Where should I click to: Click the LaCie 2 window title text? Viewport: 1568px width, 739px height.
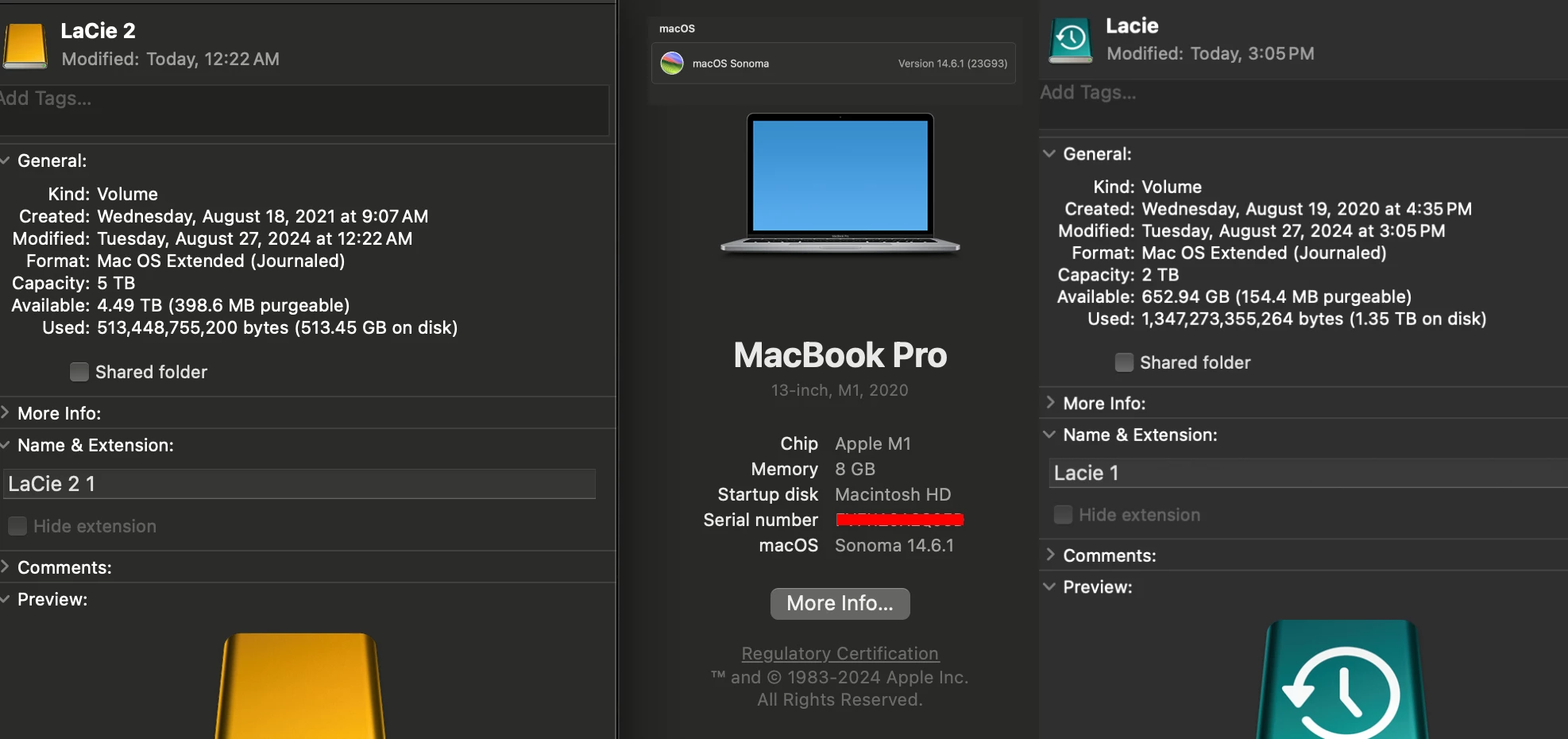(x=98, y=31)
